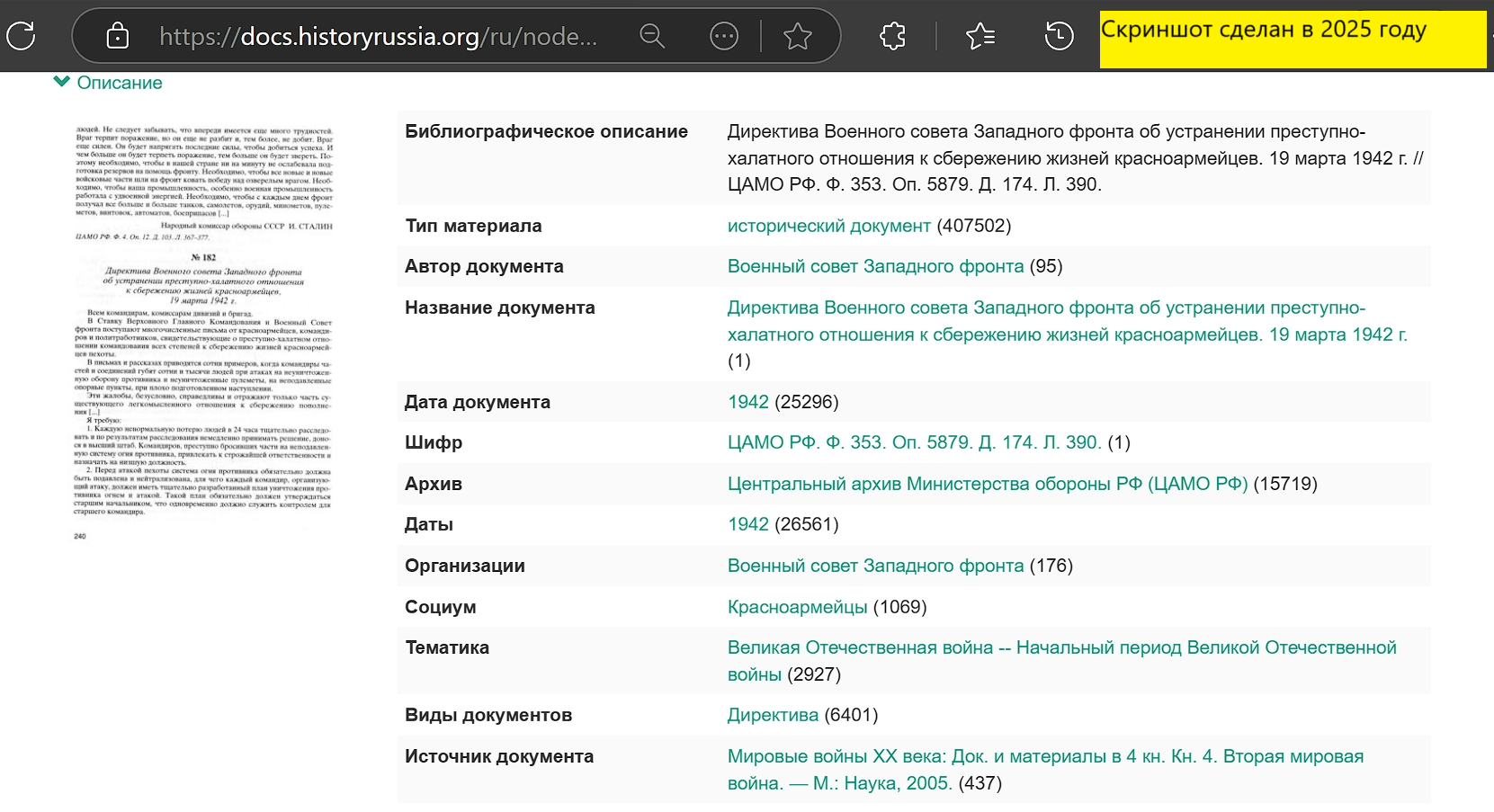Open Центральный архив Министерства обороны РФ link

tap(987, 484)
